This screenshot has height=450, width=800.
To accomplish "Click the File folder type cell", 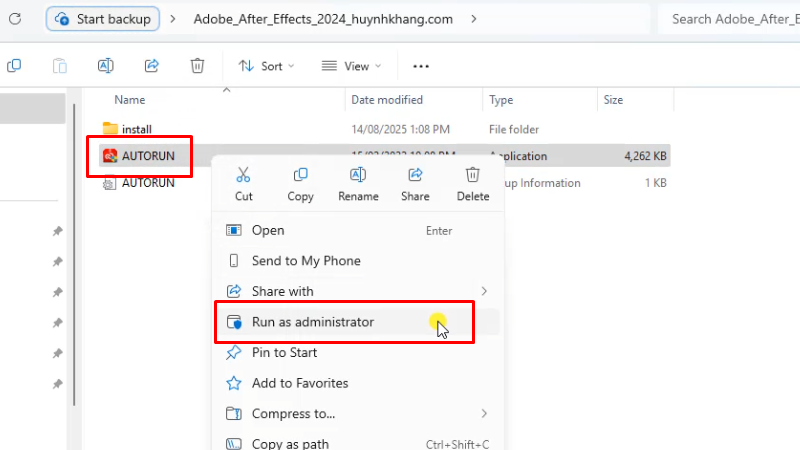I will 514,129.
